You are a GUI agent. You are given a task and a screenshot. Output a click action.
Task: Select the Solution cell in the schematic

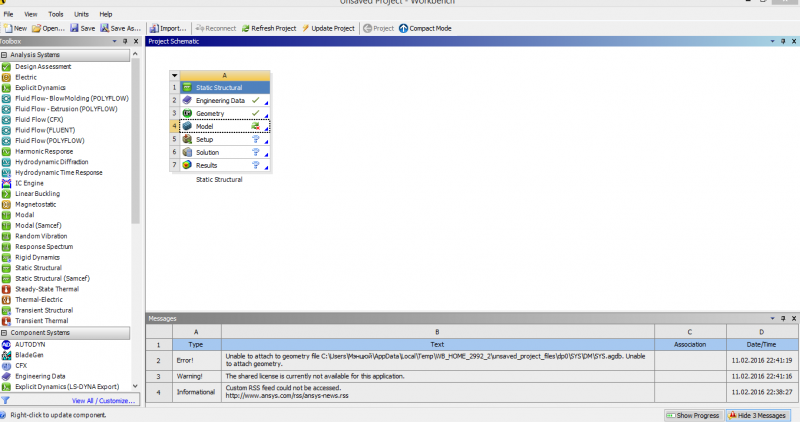pos(224,152)
